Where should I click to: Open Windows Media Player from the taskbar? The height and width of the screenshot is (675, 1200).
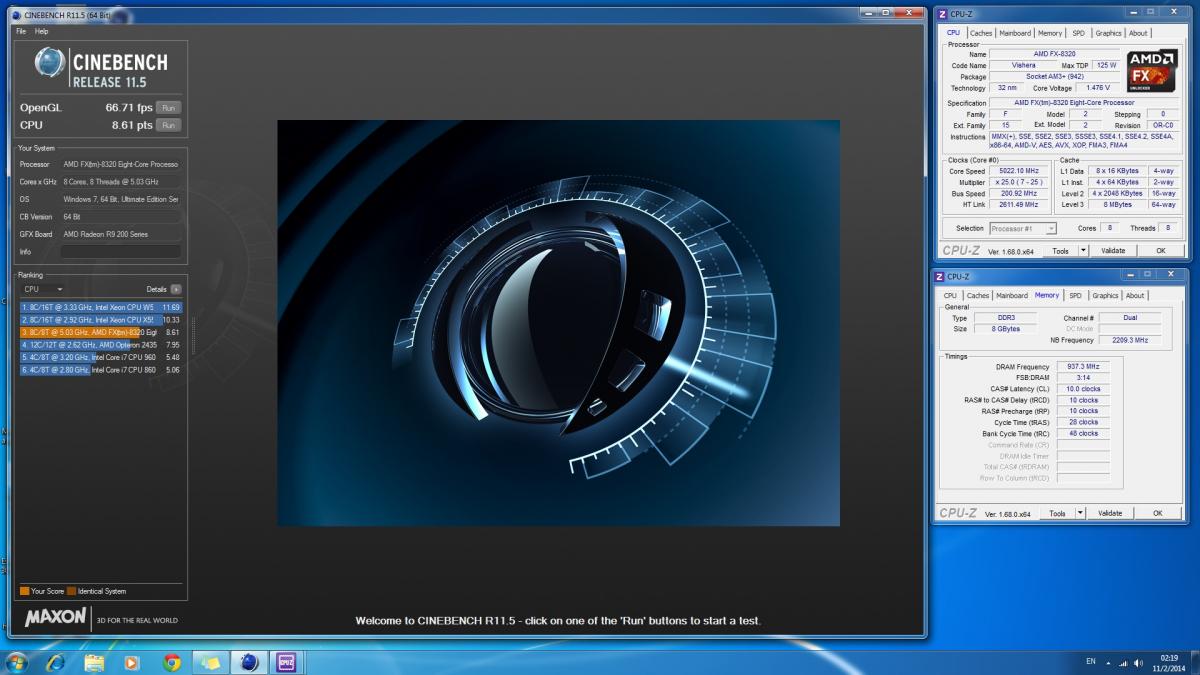pos(132,662)
